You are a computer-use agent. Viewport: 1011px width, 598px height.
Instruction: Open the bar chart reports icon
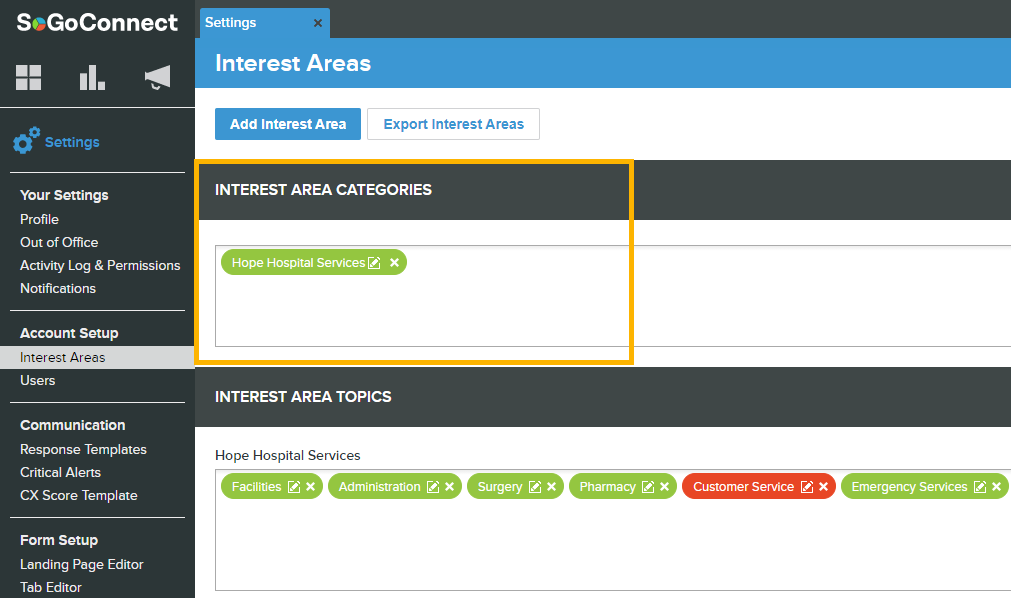click(92, 77)
